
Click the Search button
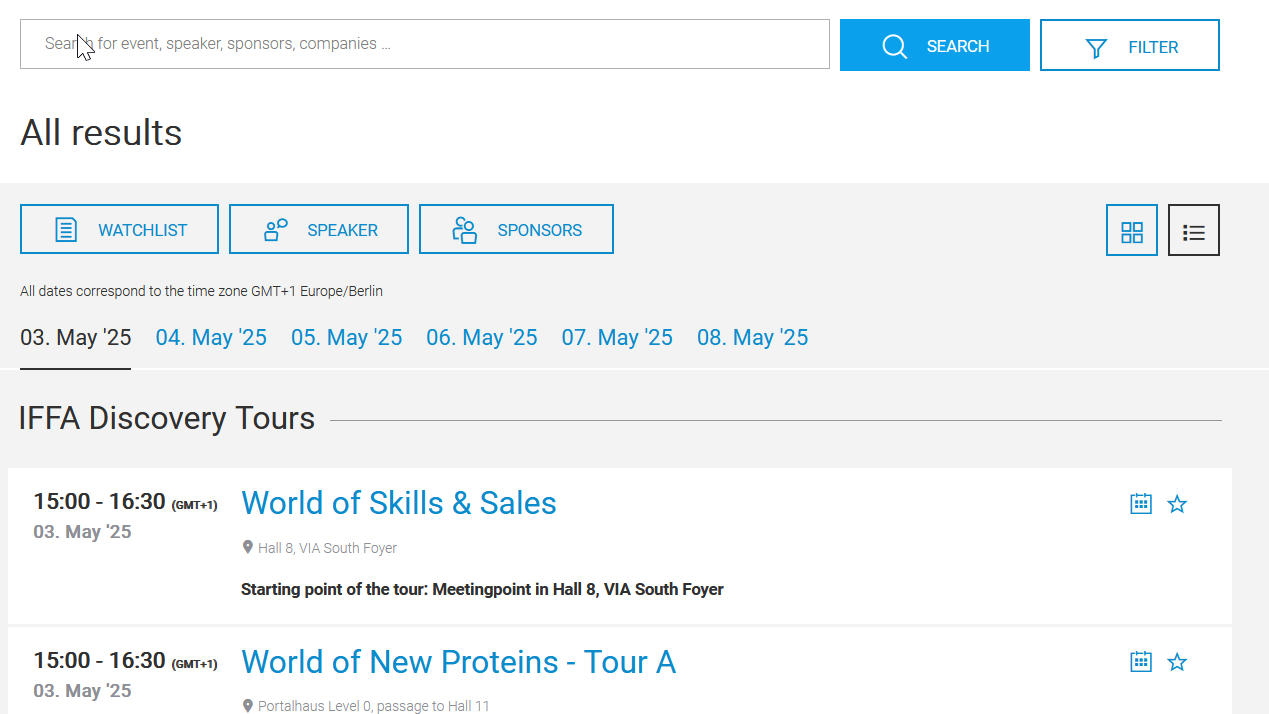coord(934,46)
